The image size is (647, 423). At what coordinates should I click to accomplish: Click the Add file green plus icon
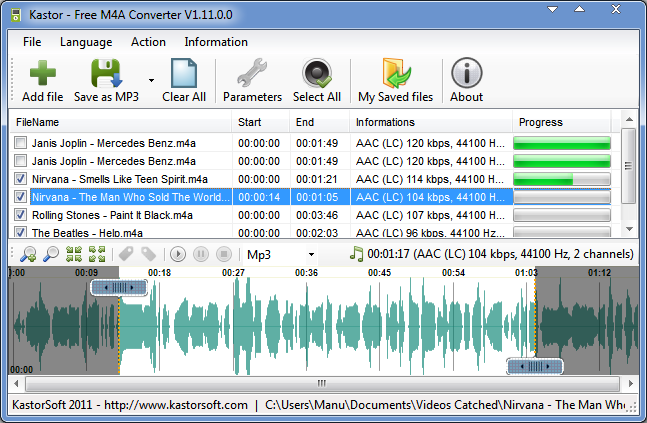pyautogui.click(x=43, y=73)
